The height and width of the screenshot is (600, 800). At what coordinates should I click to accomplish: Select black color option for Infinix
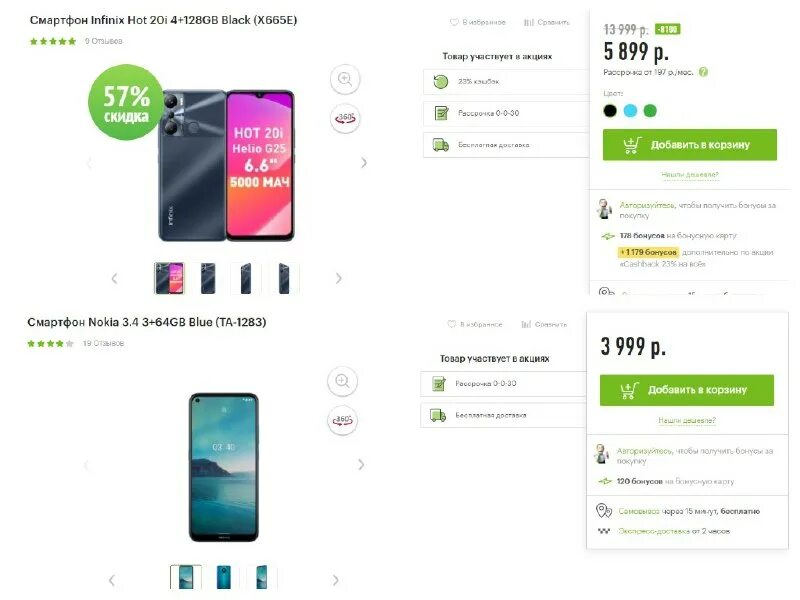610,110
